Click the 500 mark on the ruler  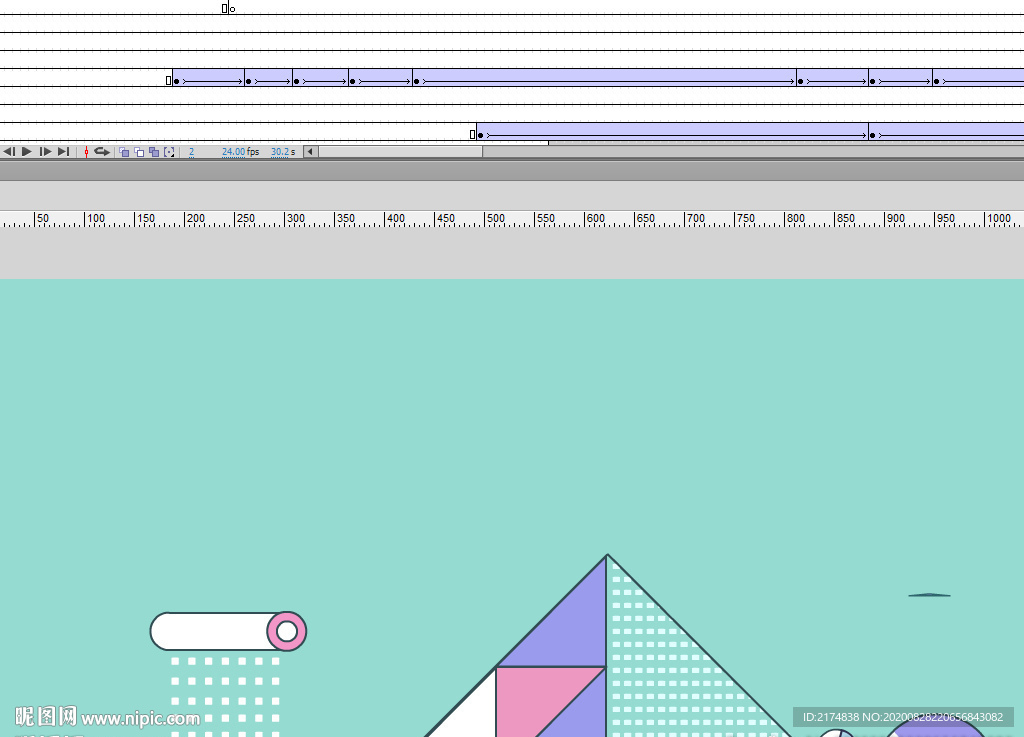(494, 218)
